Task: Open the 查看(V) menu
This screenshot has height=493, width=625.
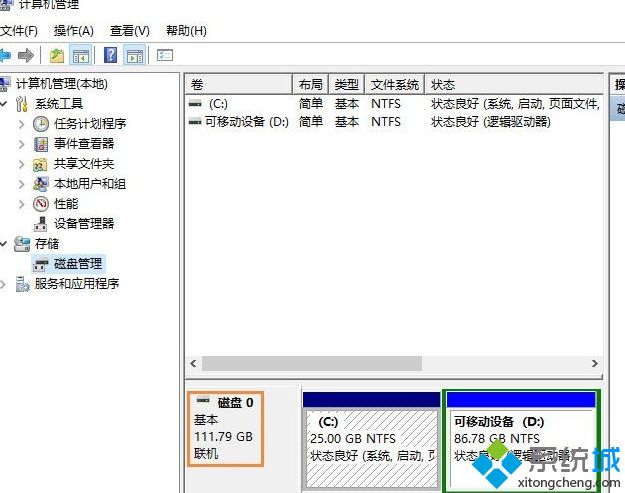Action: click(130, 31)
